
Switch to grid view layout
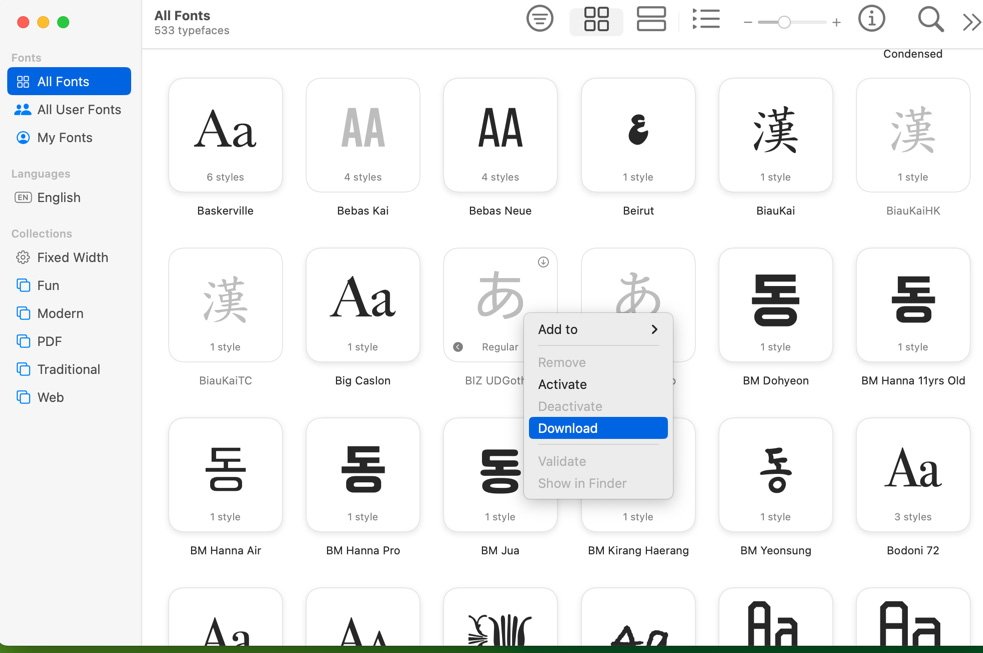pos(596,19)
